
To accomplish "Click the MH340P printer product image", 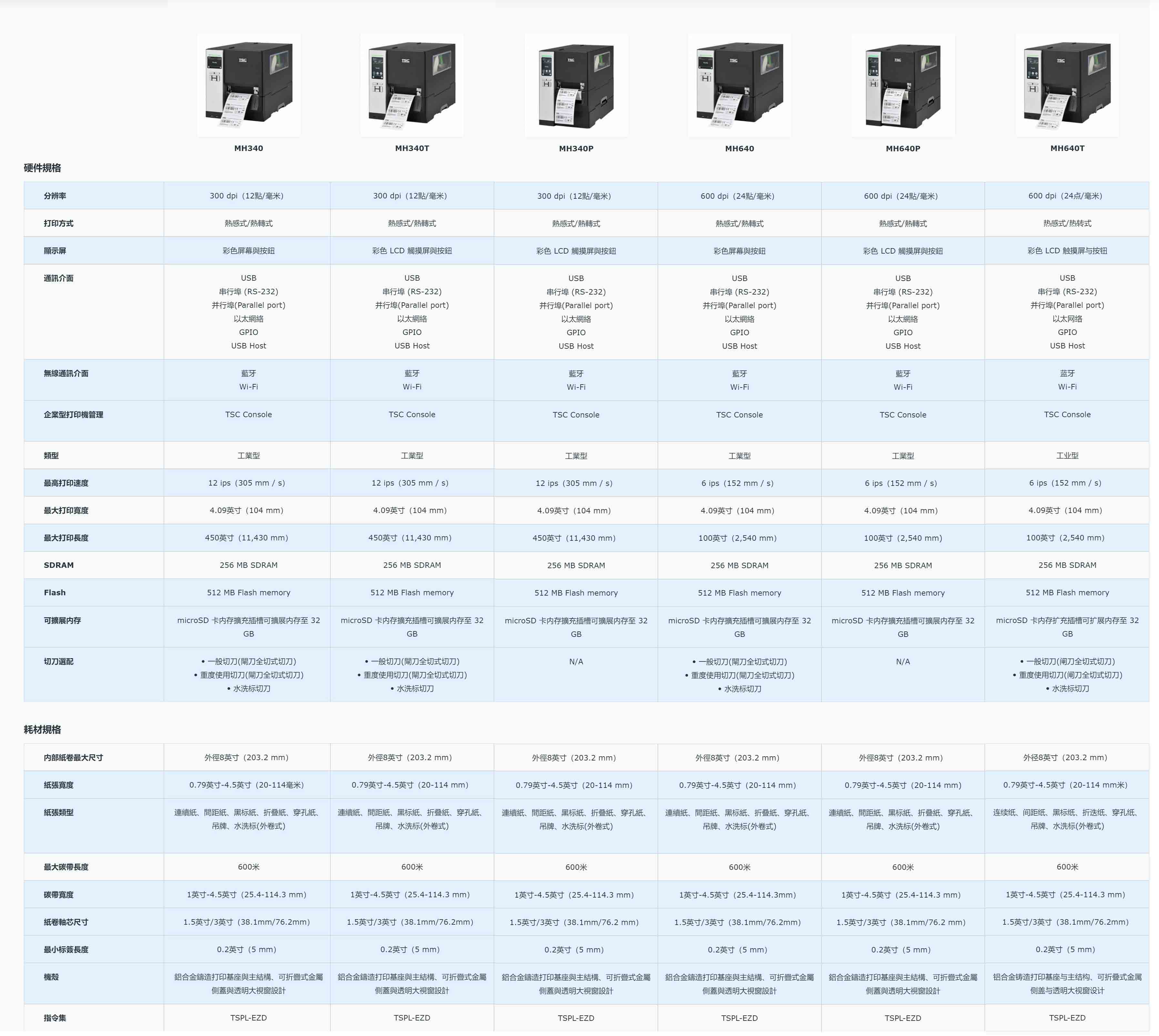I will (x=576, y=84).
